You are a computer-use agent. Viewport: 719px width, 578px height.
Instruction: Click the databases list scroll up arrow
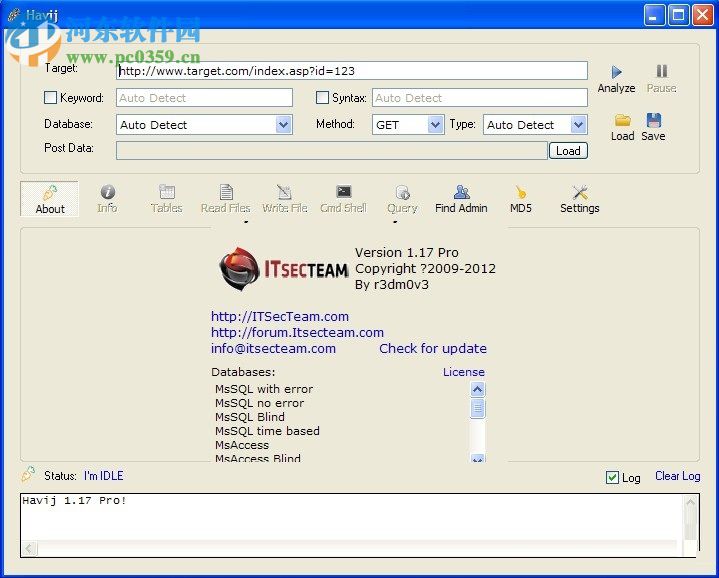point(477,390)
